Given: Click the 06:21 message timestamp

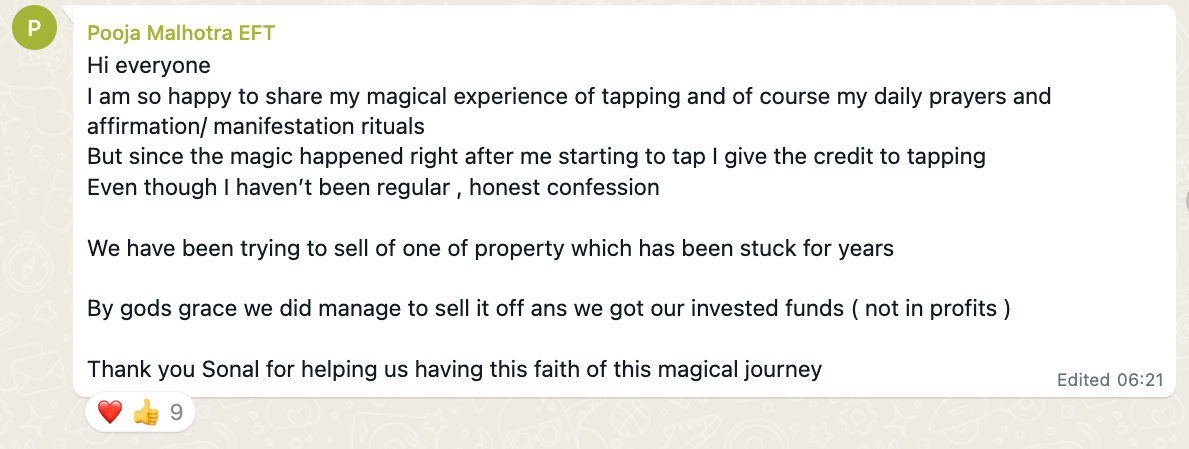Looking at the screenshot, I should 1141,380.
